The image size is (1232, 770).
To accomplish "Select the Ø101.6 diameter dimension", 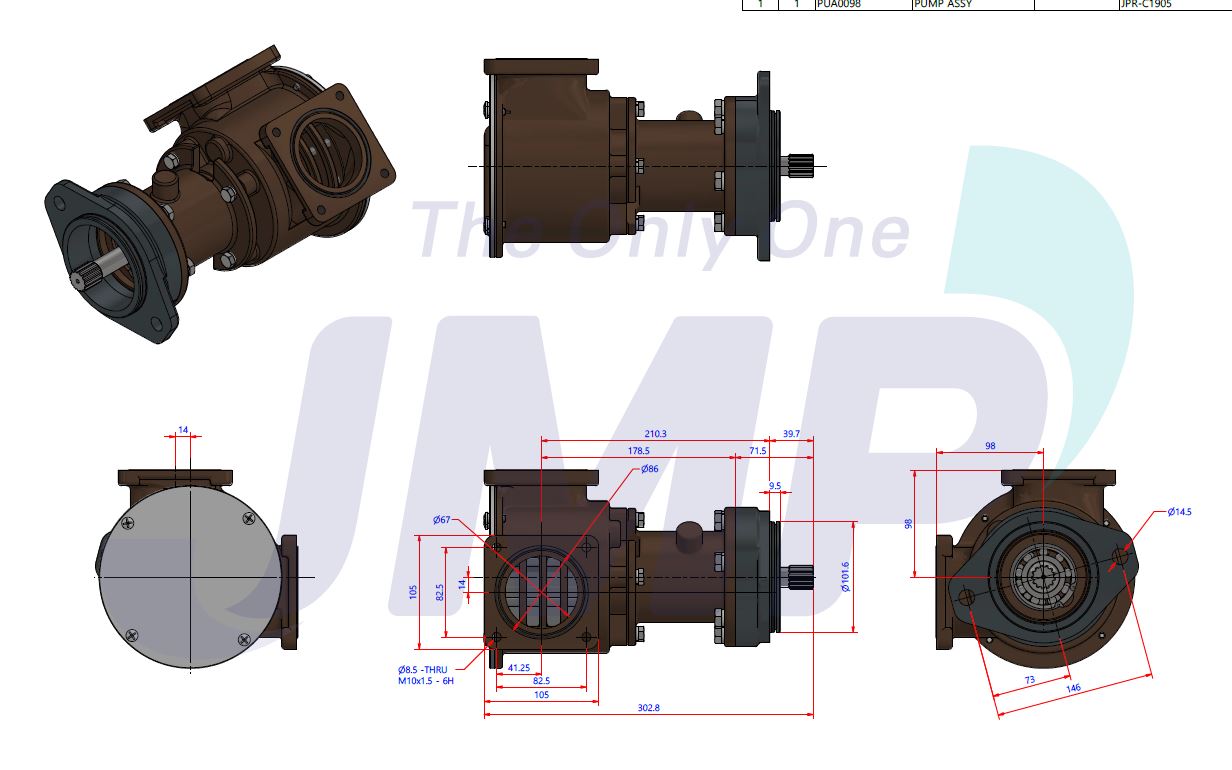I will click(844, 576).
